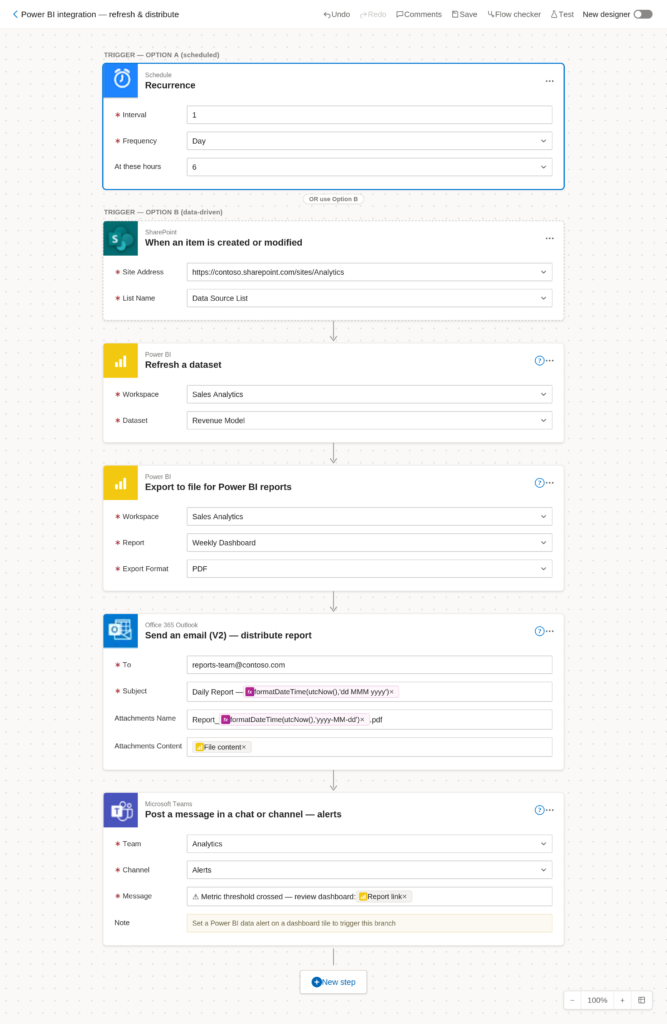Viewport: 667px width, 1024px height.
Task: Toggle the New designer switch
Action: tap(643, 14)
